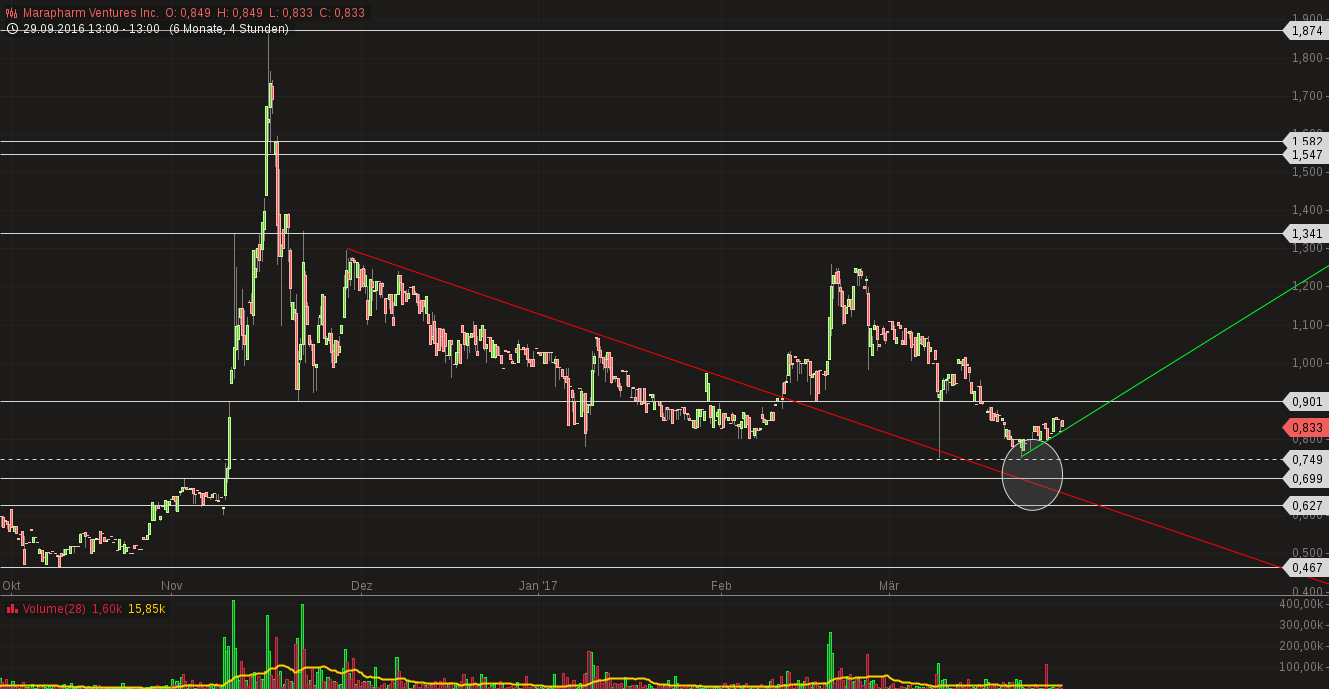The width and height of the screenshot is (1329, 689).
Task: Open the timeframe setting labeled 6 Monate, 4 Stunden
Action: (229, 30)
